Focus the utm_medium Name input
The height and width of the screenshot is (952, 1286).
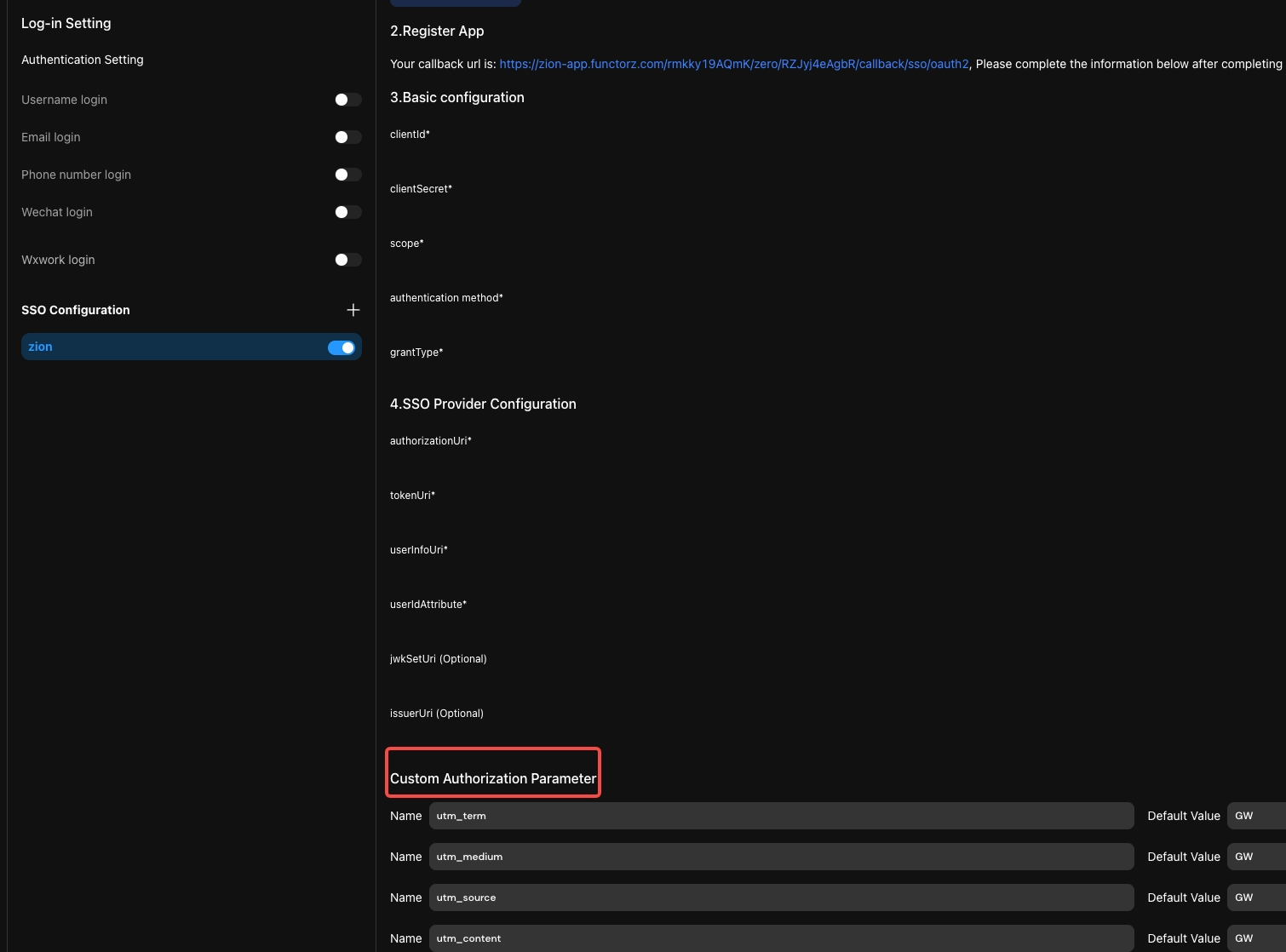780,857
